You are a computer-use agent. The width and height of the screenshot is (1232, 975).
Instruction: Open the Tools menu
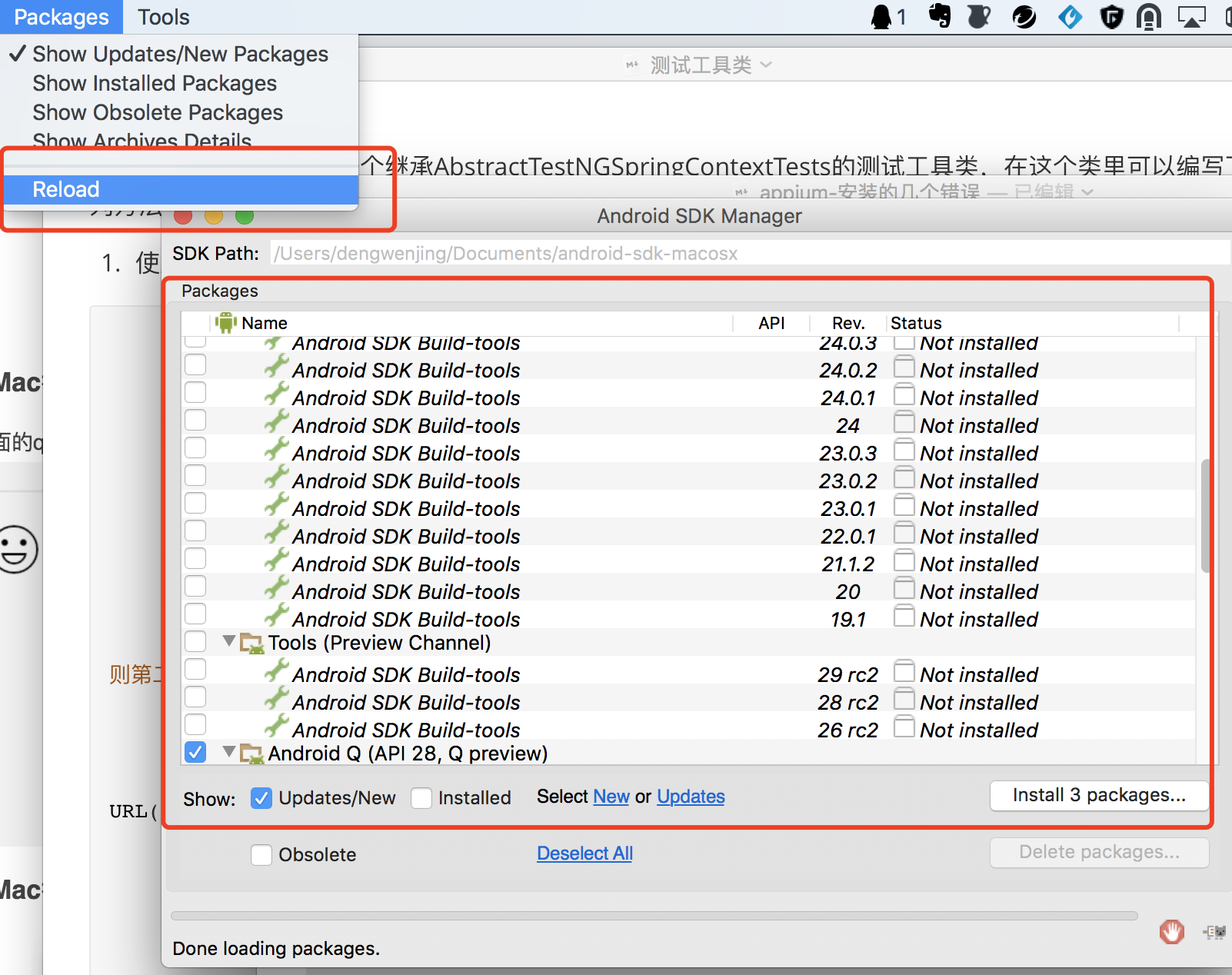[x=164, y=17]
